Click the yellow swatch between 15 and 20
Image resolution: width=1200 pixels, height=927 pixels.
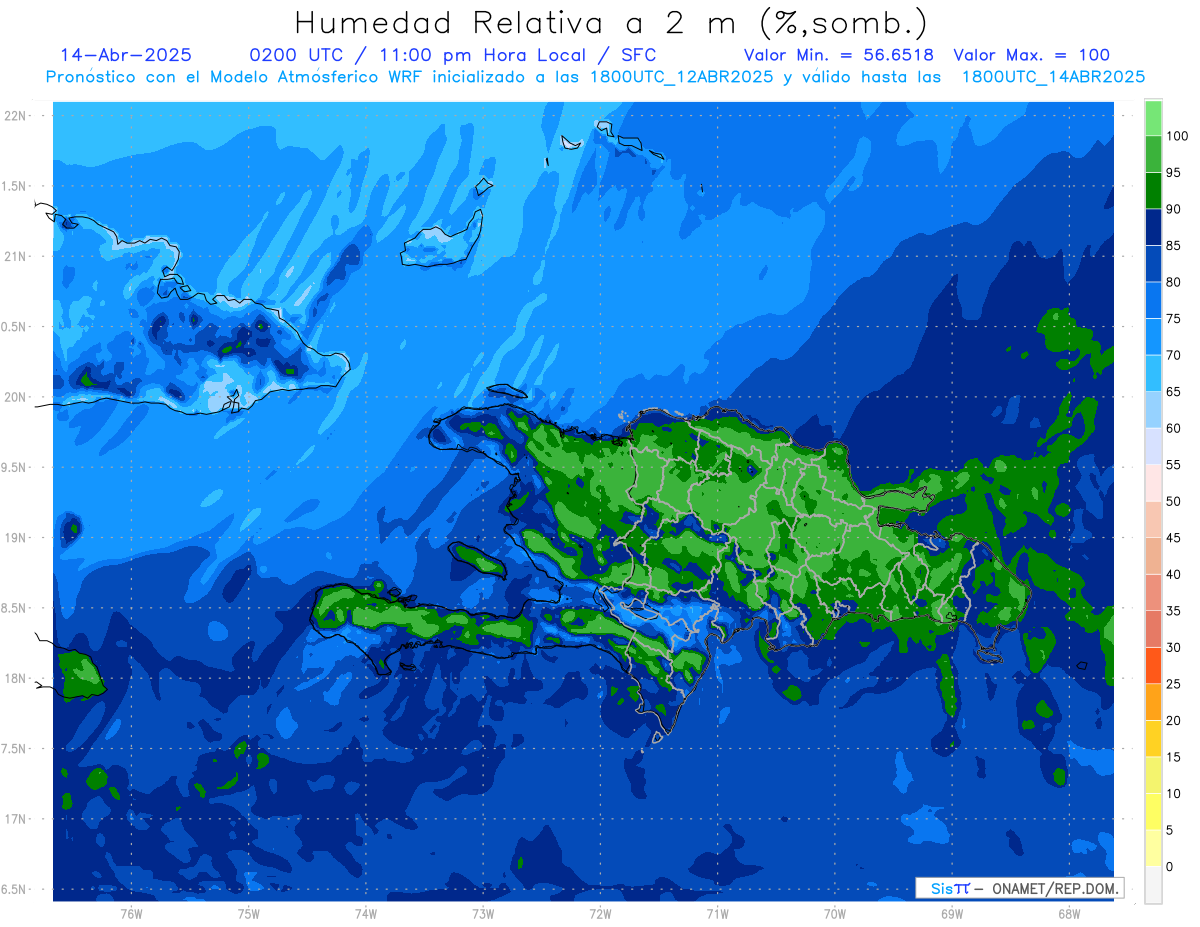click(x=1153, y=738)
